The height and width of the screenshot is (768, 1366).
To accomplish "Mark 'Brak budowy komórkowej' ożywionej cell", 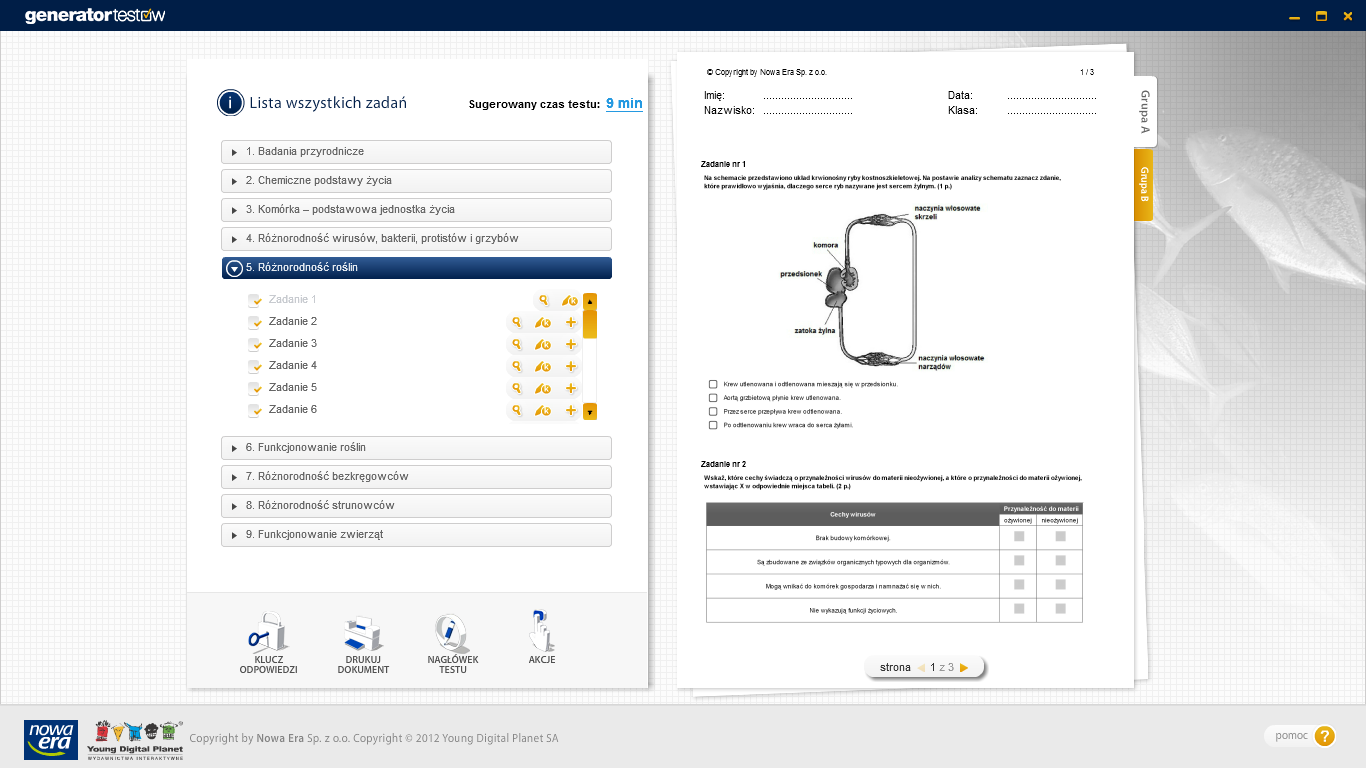I will [1019, 537].
